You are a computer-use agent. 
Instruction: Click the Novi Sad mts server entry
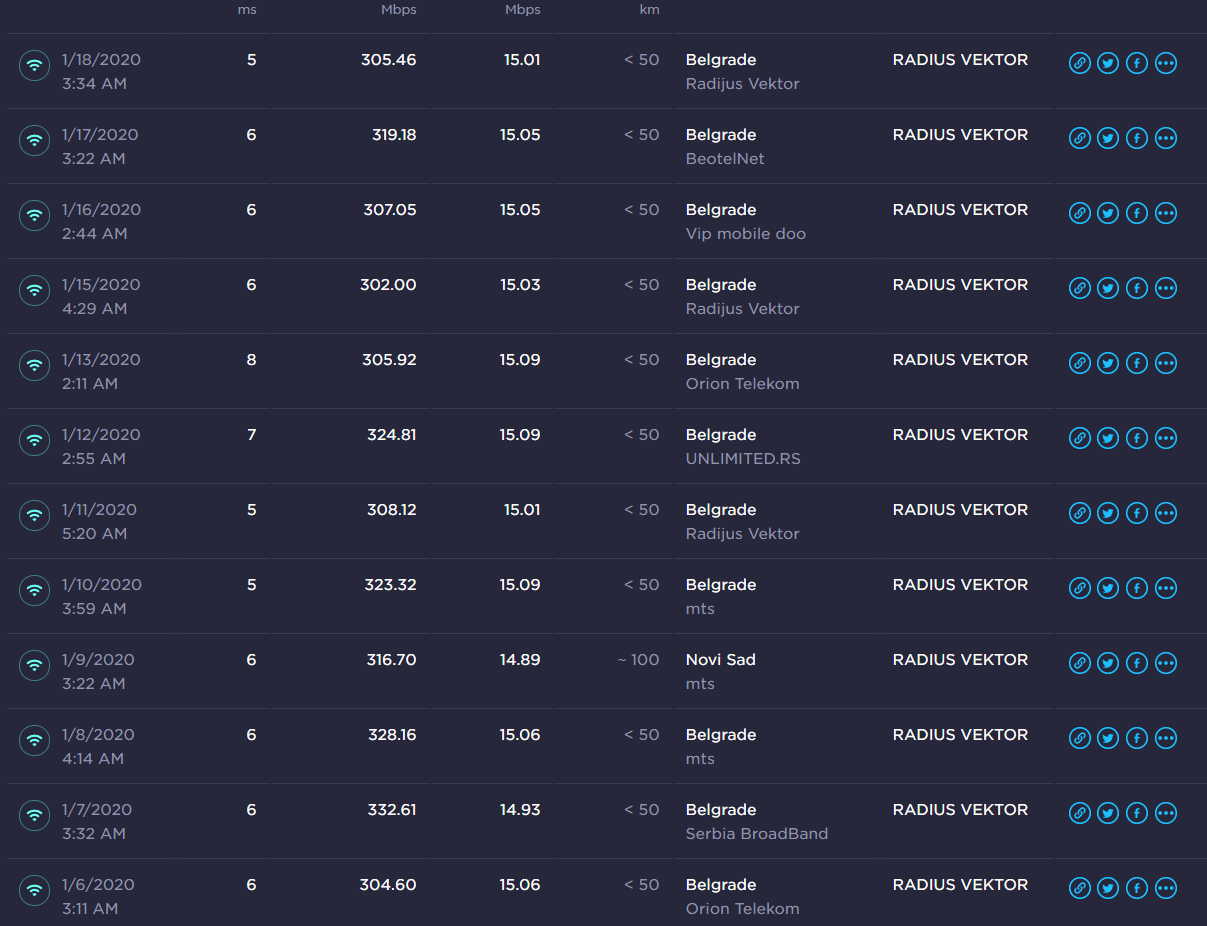(x=720, y=671)
